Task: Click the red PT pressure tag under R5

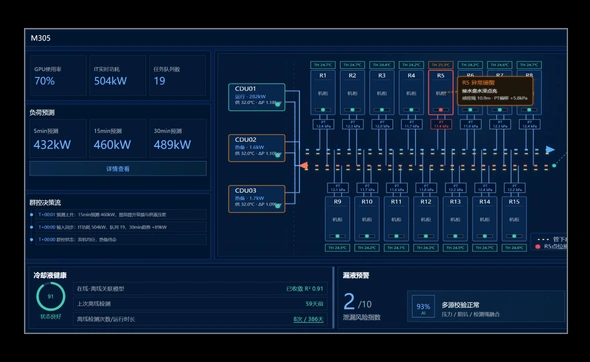Action: [x=441, y=125]
